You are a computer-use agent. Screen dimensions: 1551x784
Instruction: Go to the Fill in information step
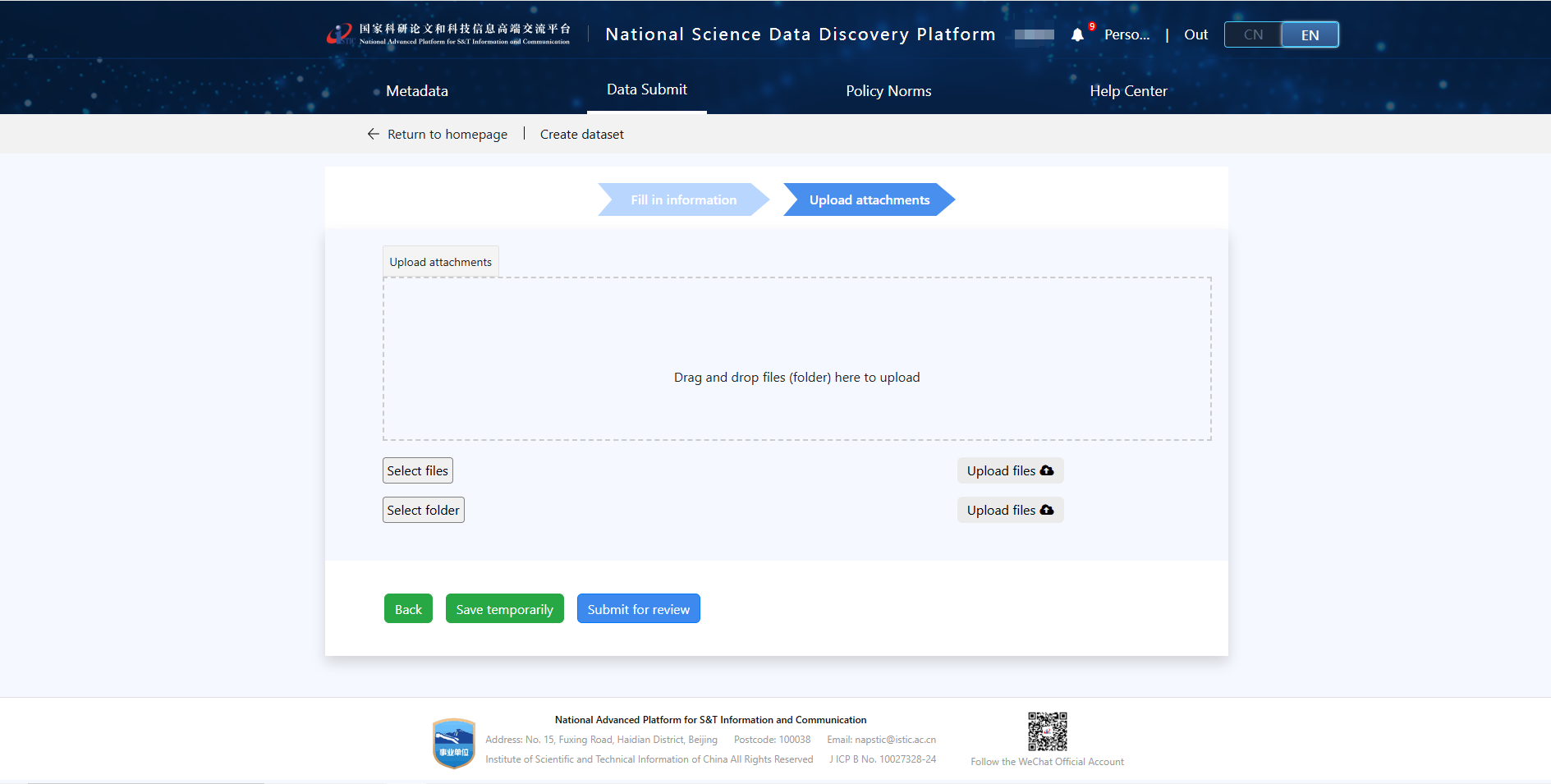pos(683,199)
